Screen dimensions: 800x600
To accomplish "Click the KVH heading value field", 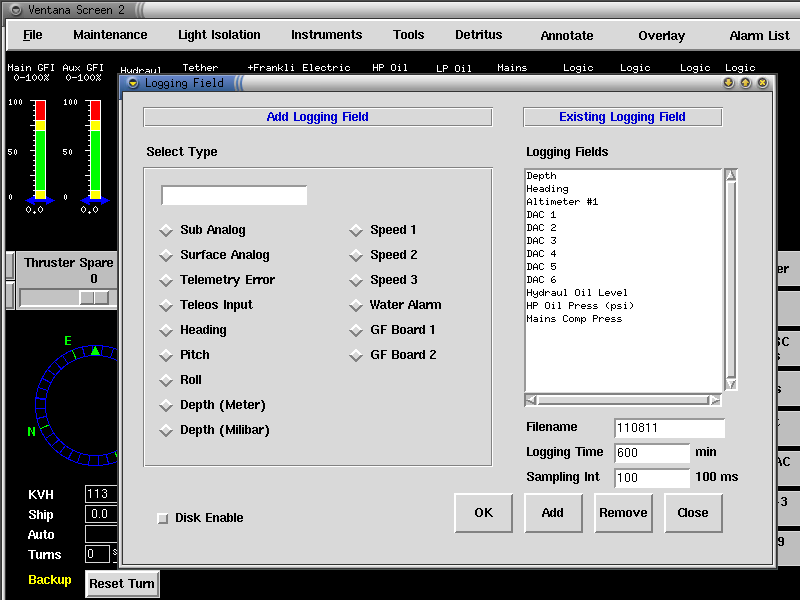I will point(101,494).
